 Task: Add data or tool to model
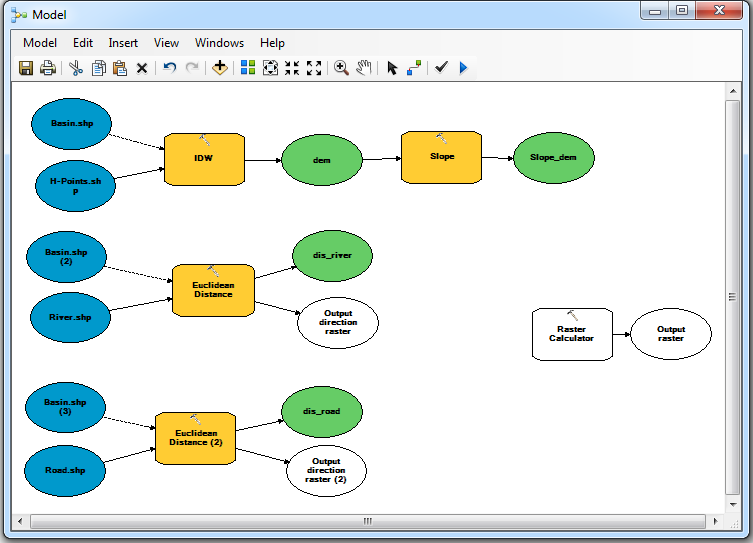220,68
